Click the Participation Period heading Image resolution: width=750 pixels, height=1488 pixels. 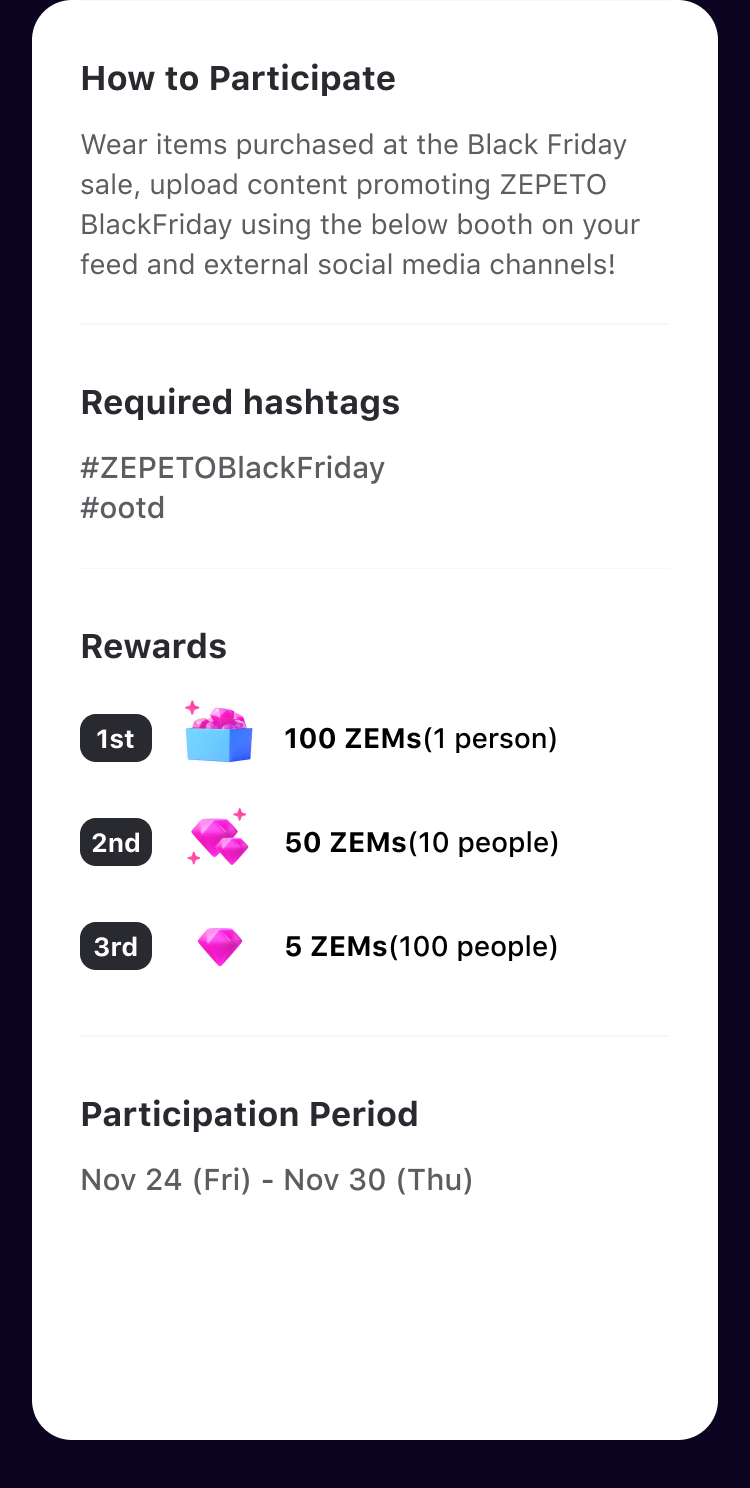click(x=250, y=1114)
